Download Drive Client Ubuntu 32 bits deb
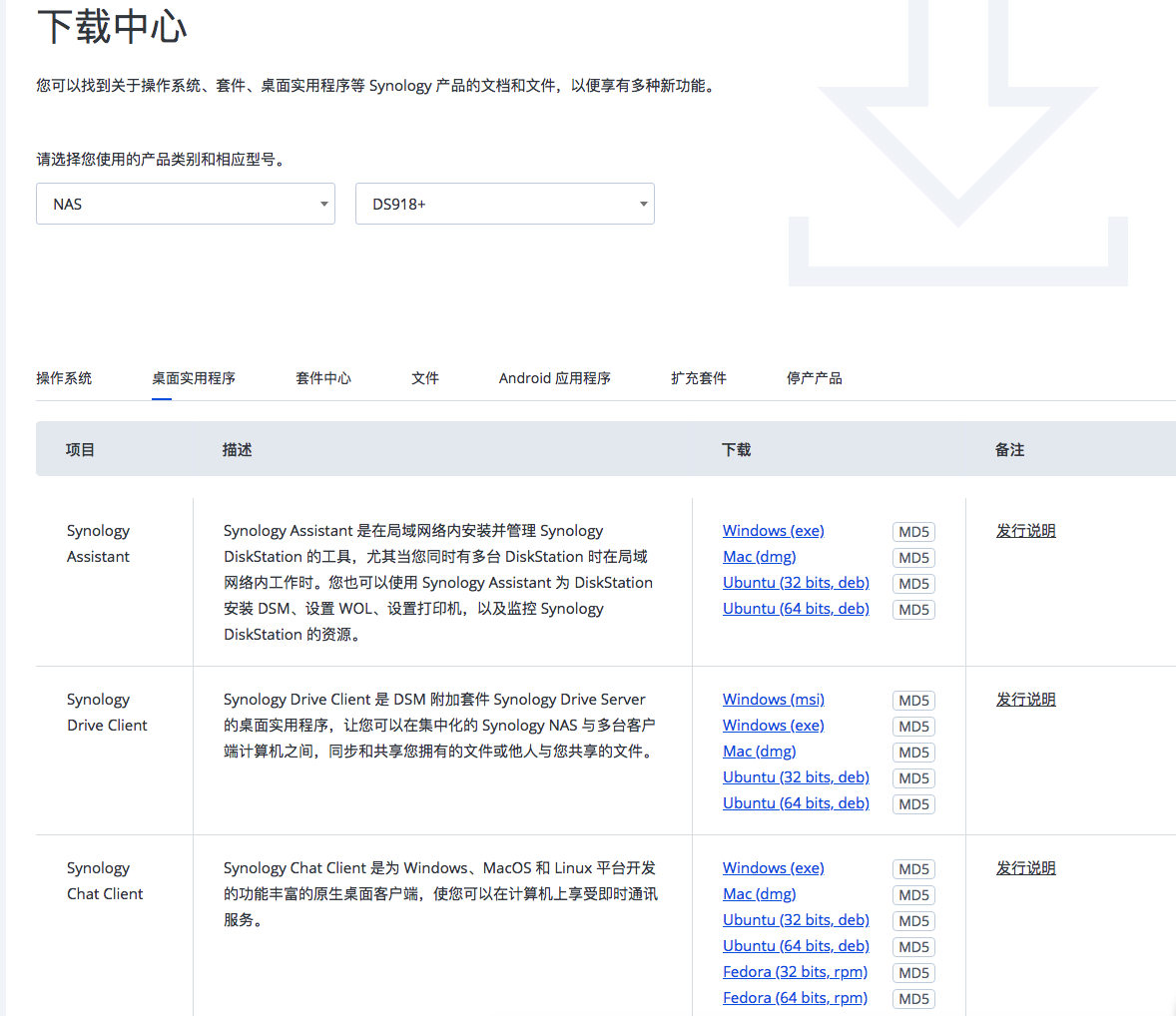 796,777
